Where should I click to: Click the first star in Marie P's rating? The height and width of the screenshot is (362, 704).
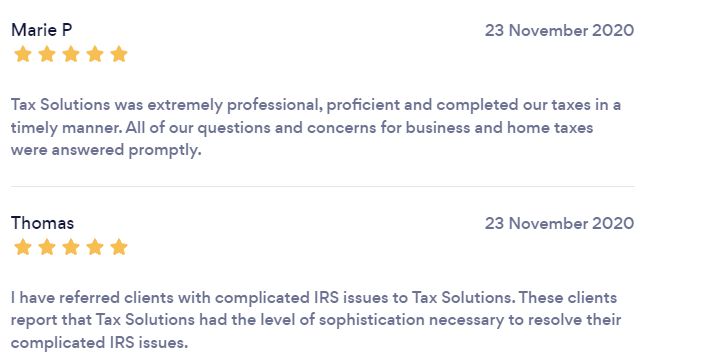coord(23,54)
